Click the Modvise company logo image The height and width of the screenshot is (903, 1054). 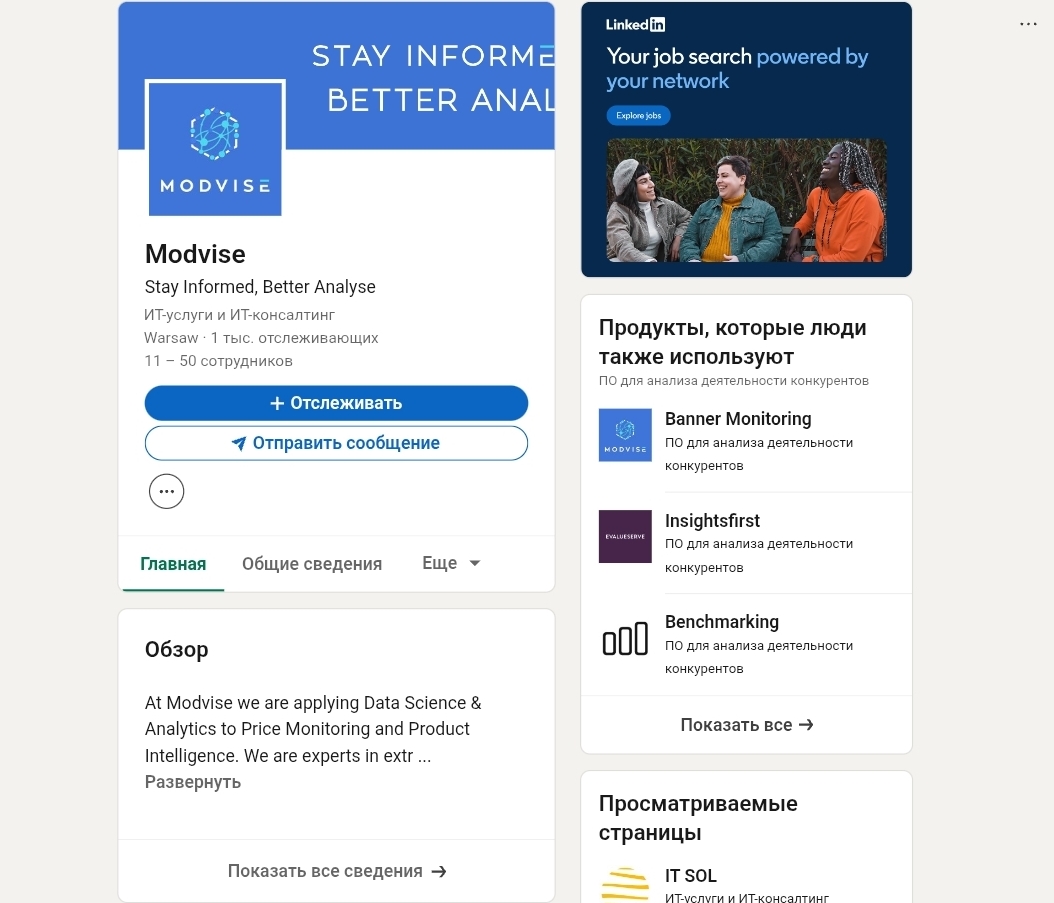[215, 148]
